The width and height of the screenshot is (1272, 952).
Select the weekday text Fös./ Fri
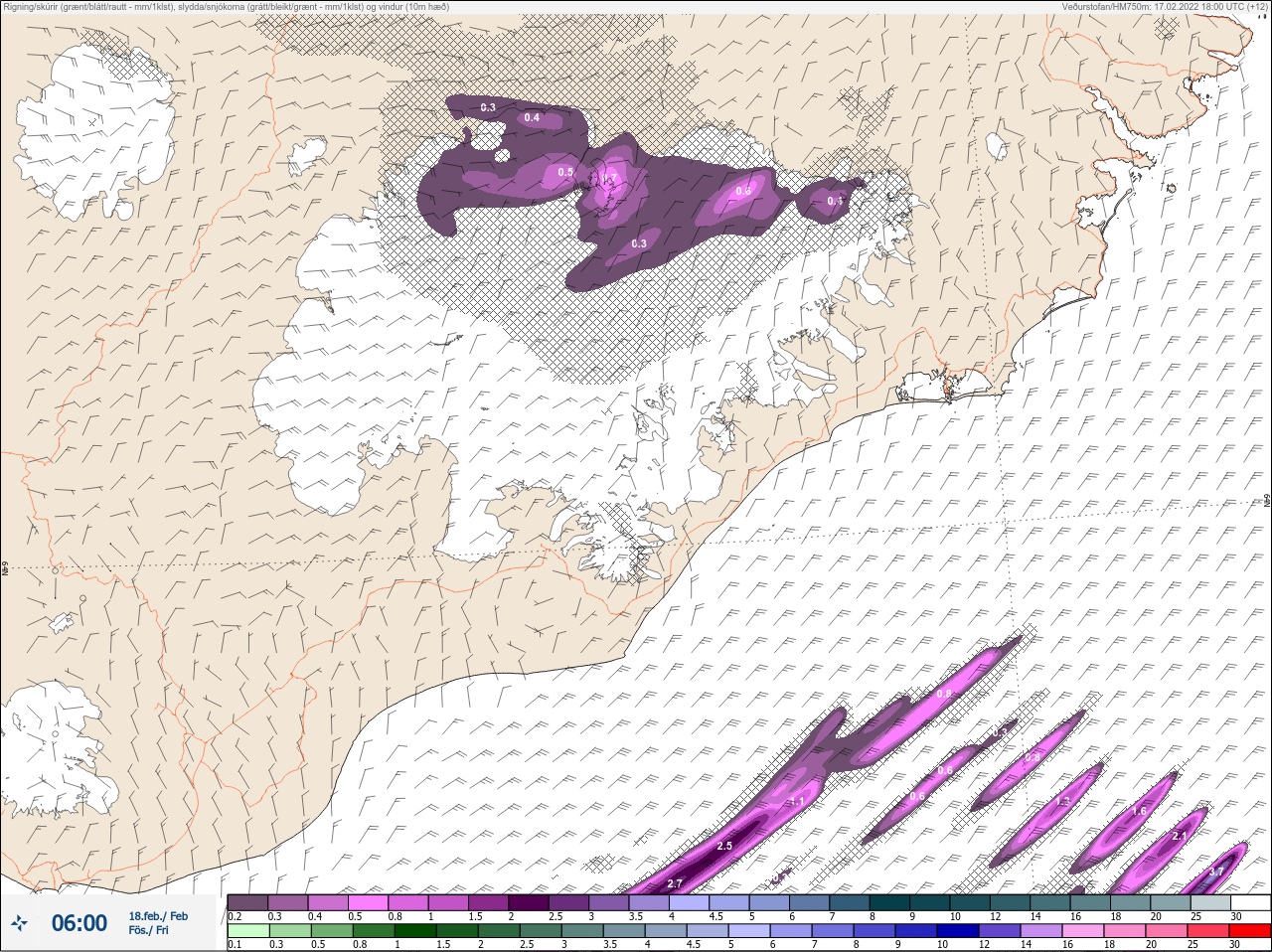pos(148,930)
